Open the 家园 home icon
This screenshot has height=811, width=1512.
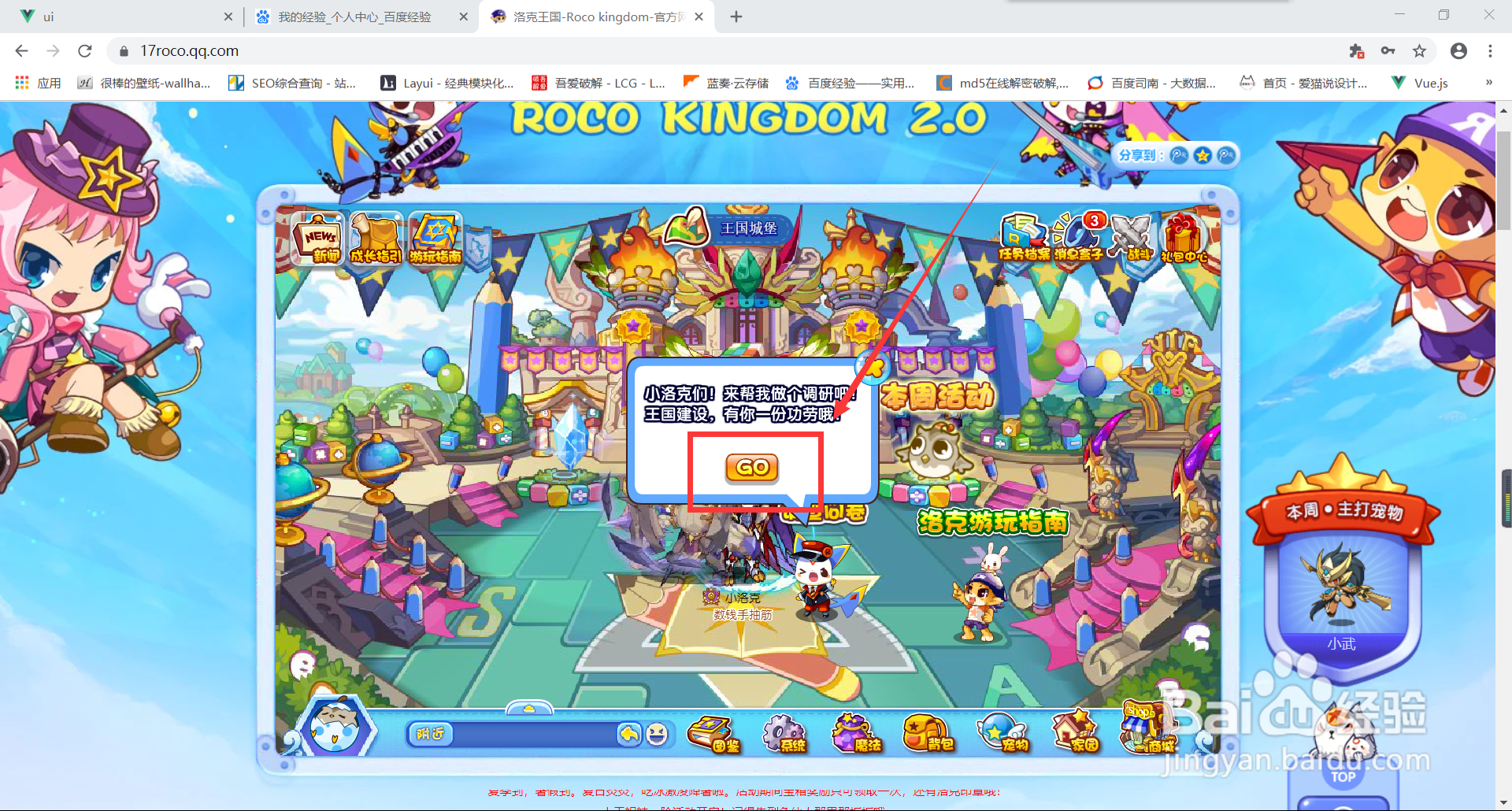coord(1076,732)
